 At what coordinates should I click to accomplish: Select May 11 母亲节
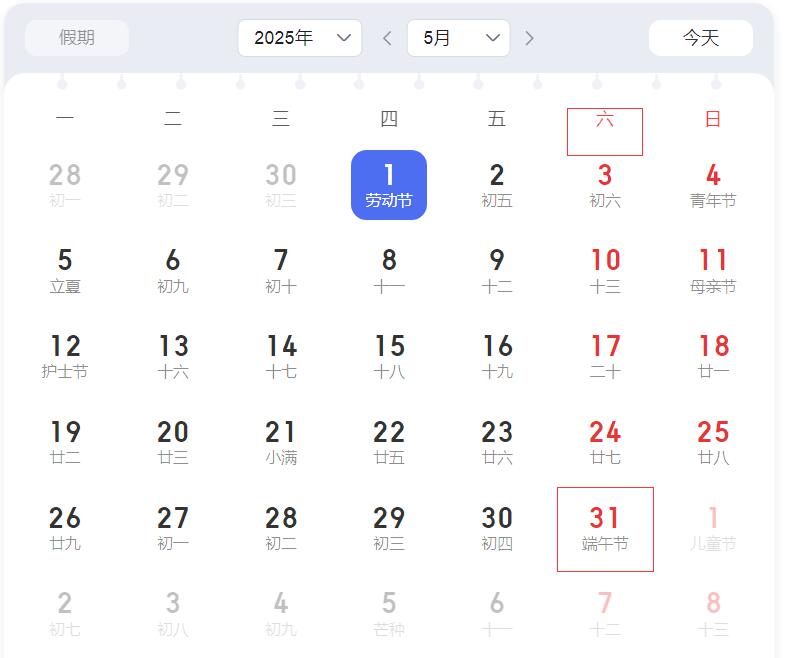pyautogui.click(x=713, y=271)
